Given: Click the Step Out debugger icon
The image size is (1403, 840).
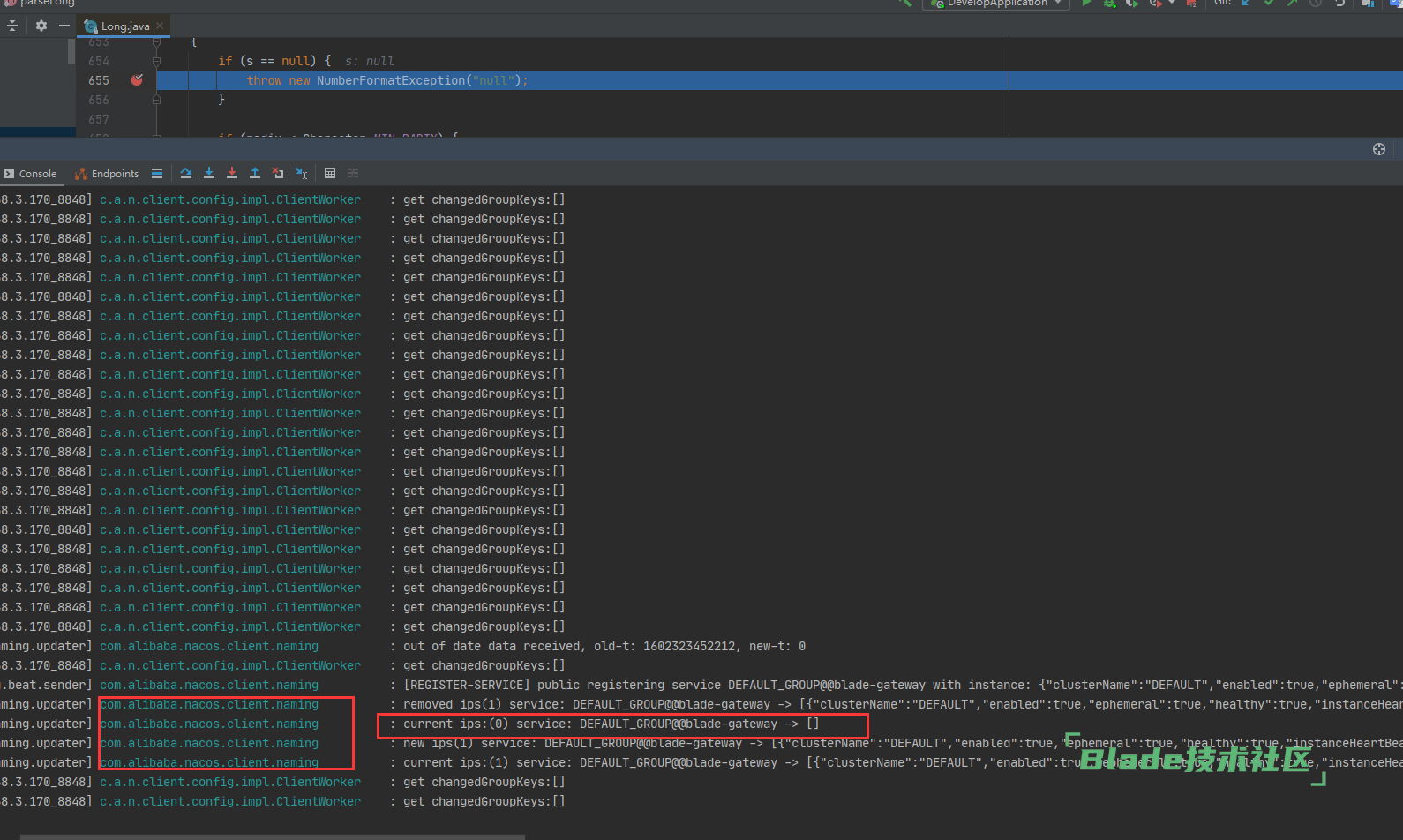Looking at the screenshot, I should pos(255,173).
